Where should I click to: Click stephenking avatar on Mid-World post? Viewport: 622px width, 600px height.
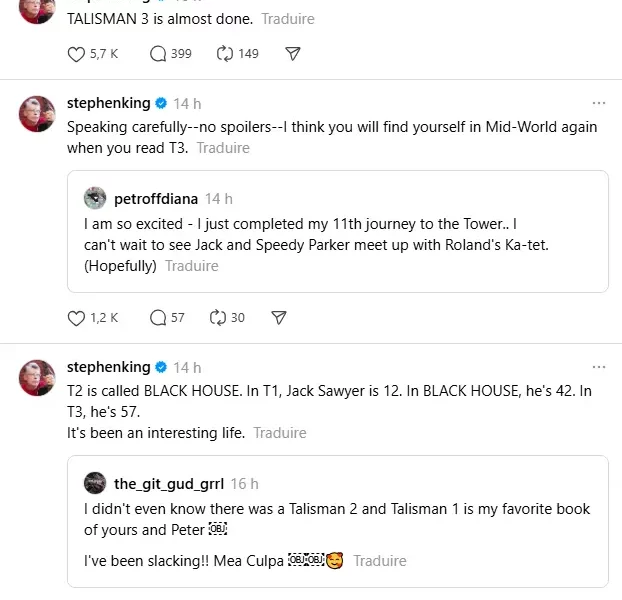click(37, 113)
